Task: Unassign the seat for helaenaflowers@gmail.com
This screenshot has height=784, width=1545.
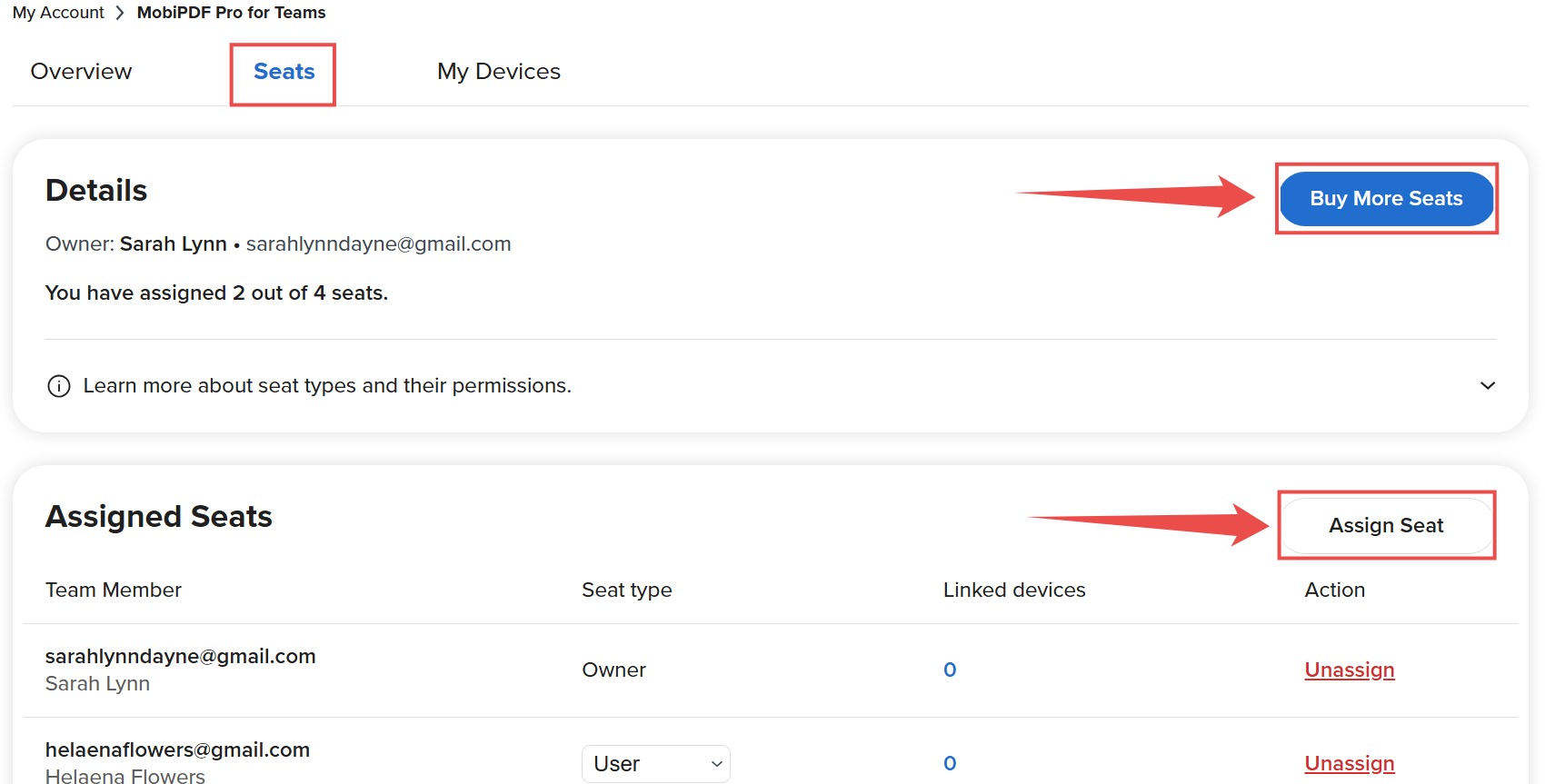Action: (1350, 764)
